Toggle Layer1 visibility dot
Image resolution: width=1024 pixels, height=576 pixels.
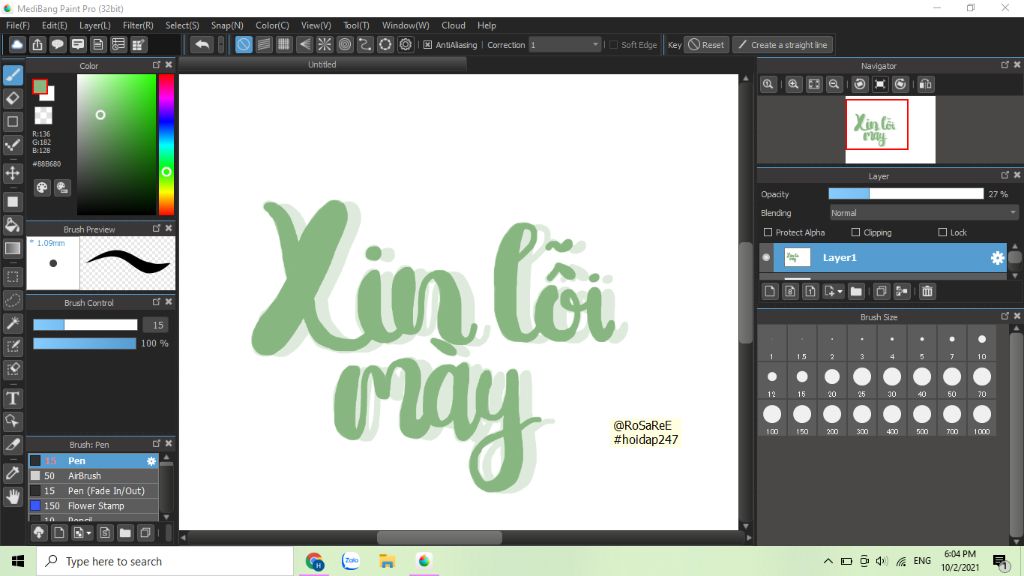[766, 257]
